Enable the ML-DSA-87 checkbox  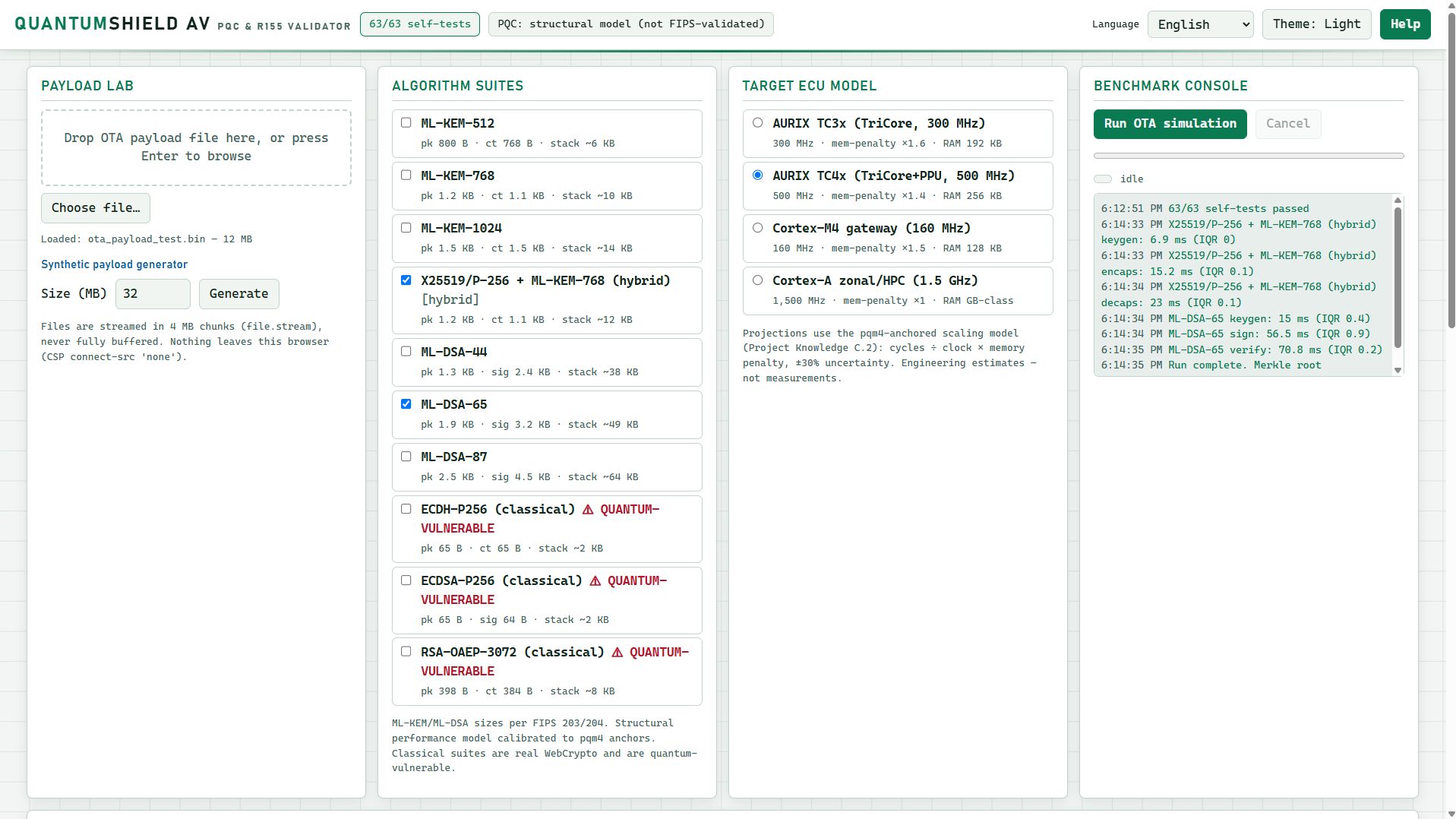406,456
